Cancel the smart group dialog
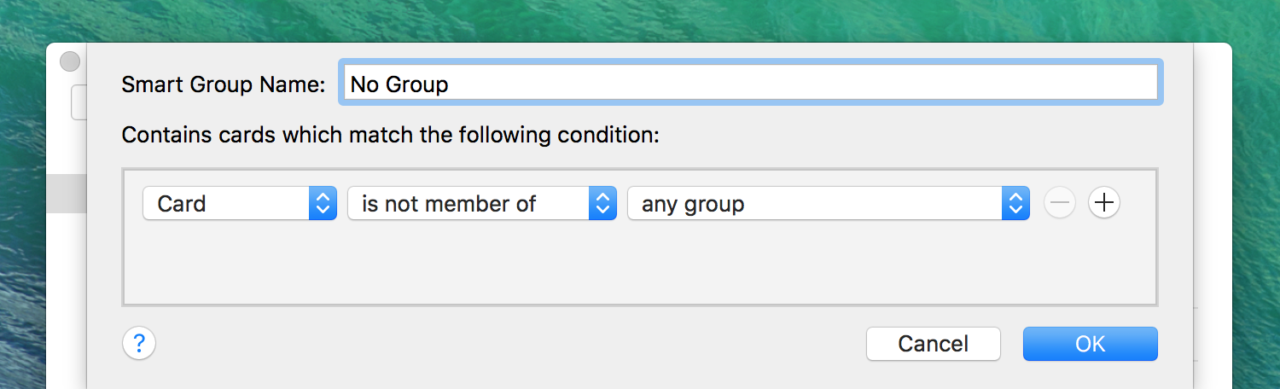This screenshot has width=1280, height=389. click(x=933, y=344)
